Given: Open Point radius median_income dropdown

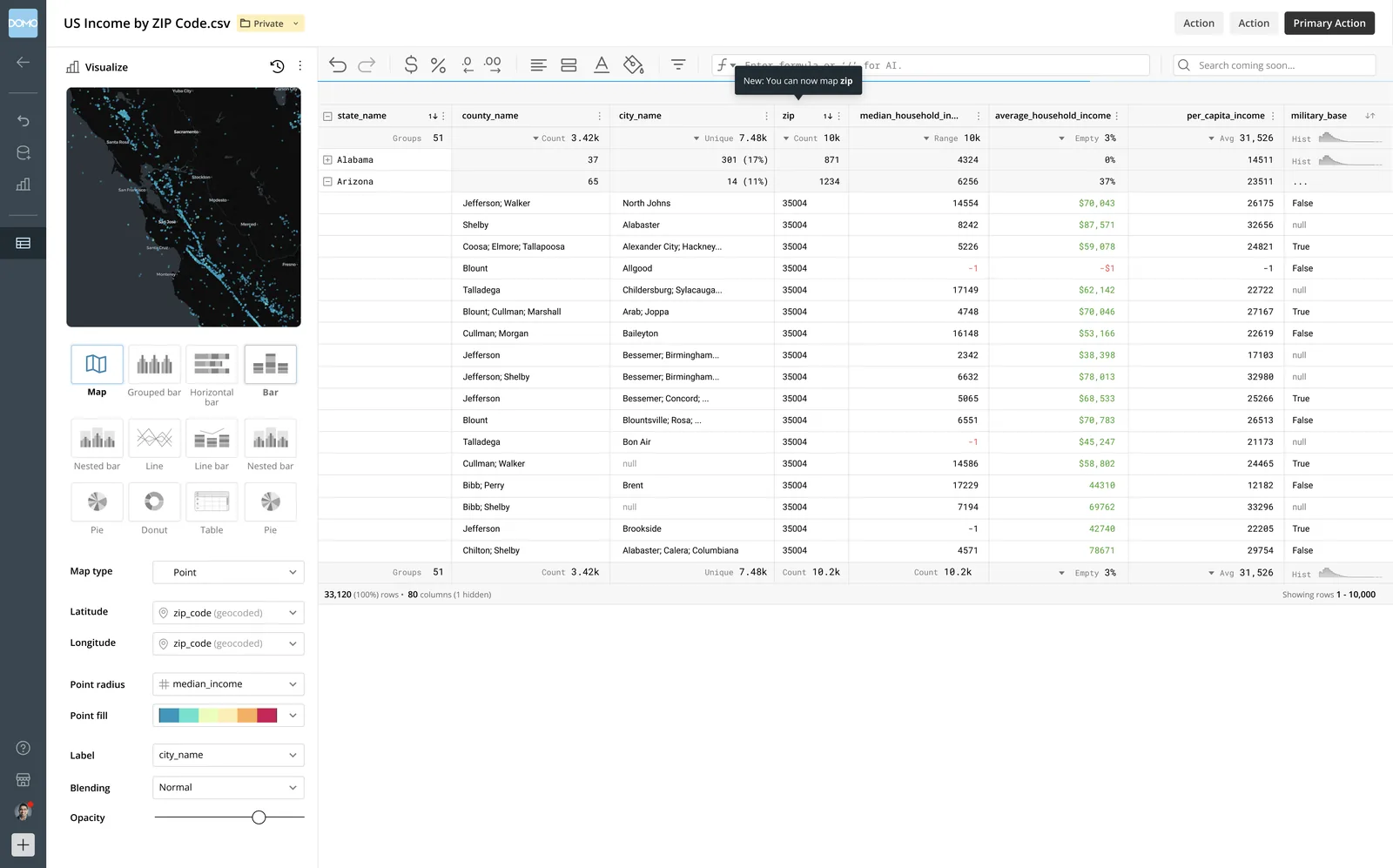Looking at the screenshot, I should click(x=228, y=684).
